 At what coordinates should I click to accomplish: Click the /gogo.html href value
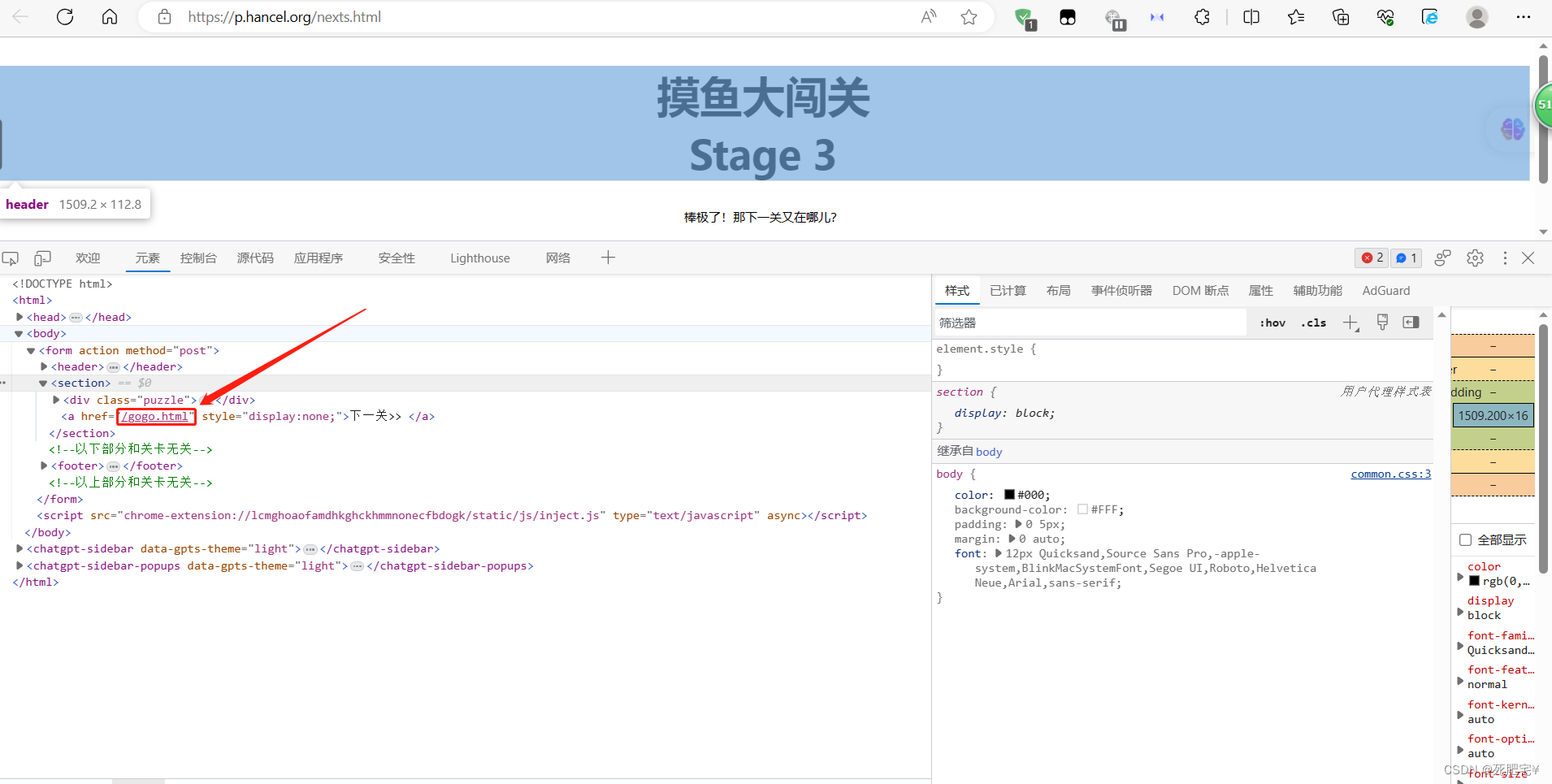pyautogui.click(x=155, y=417)
